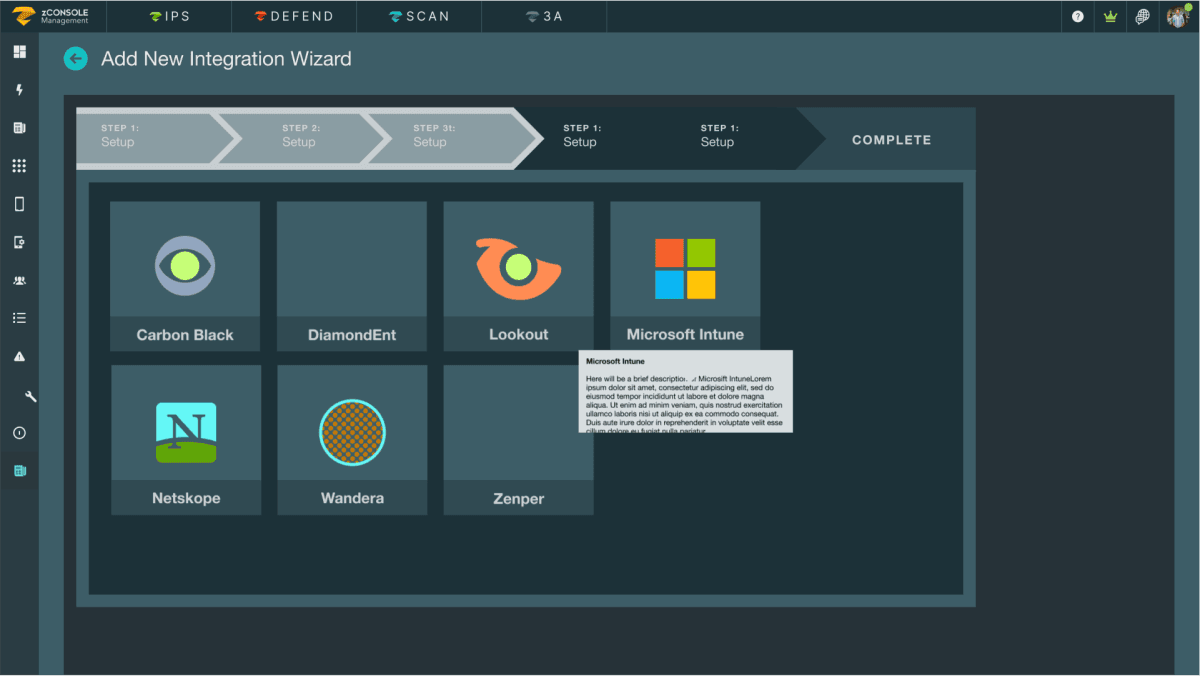Screen dimensions: 1200x676
Task: Open the DEFEND tab
Action: click(x=293, y=16)
